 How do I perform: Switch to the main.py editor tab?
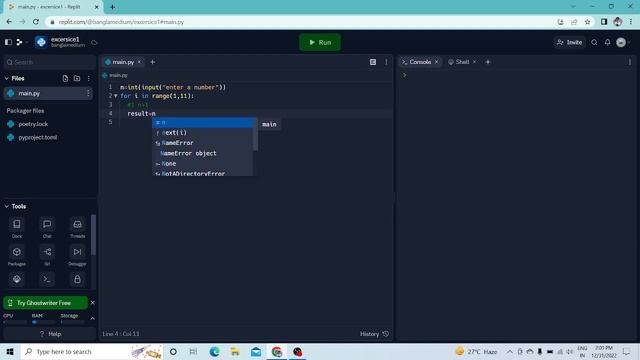[x=123, y=62]
